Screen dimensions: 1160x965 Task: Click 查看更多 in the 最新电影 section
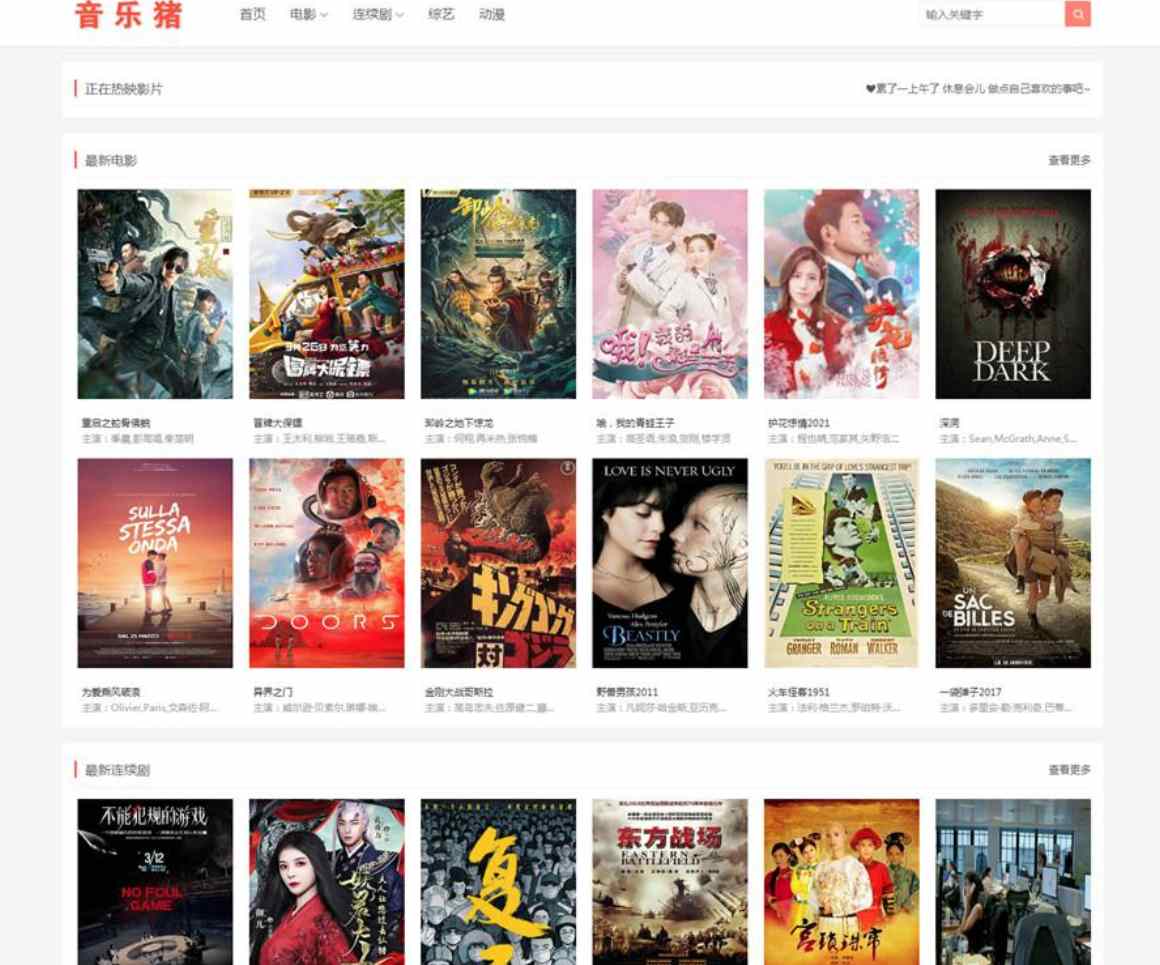[x=1069, y=160]
